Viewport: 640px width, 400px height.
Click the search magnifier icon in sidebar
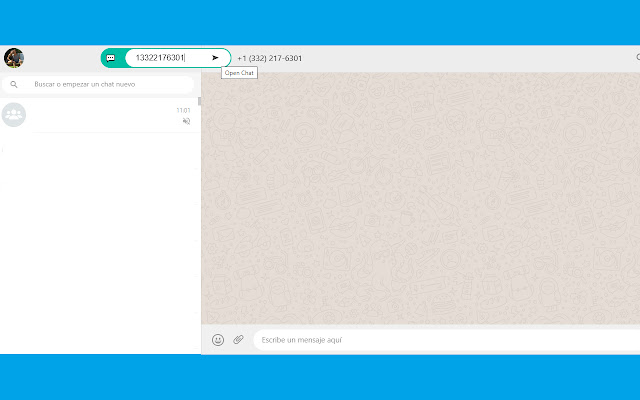(14, 84)
